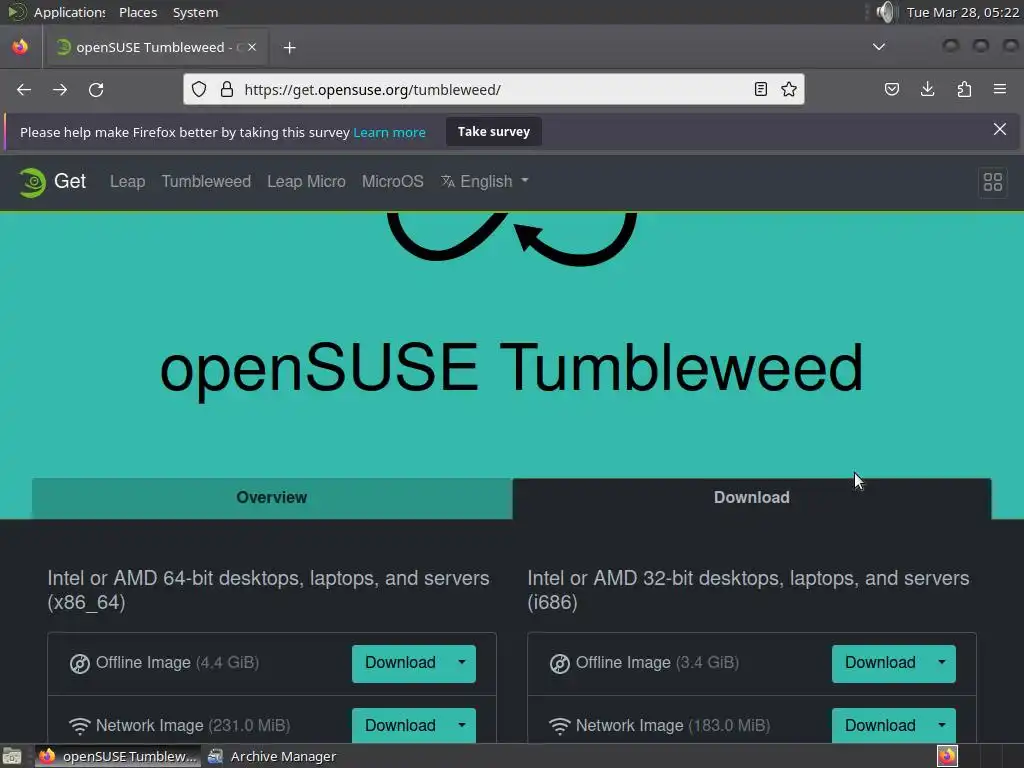This screenshot has height=768, width=1024.
Task: Open the downloads panel
Action: pos(927,89)
